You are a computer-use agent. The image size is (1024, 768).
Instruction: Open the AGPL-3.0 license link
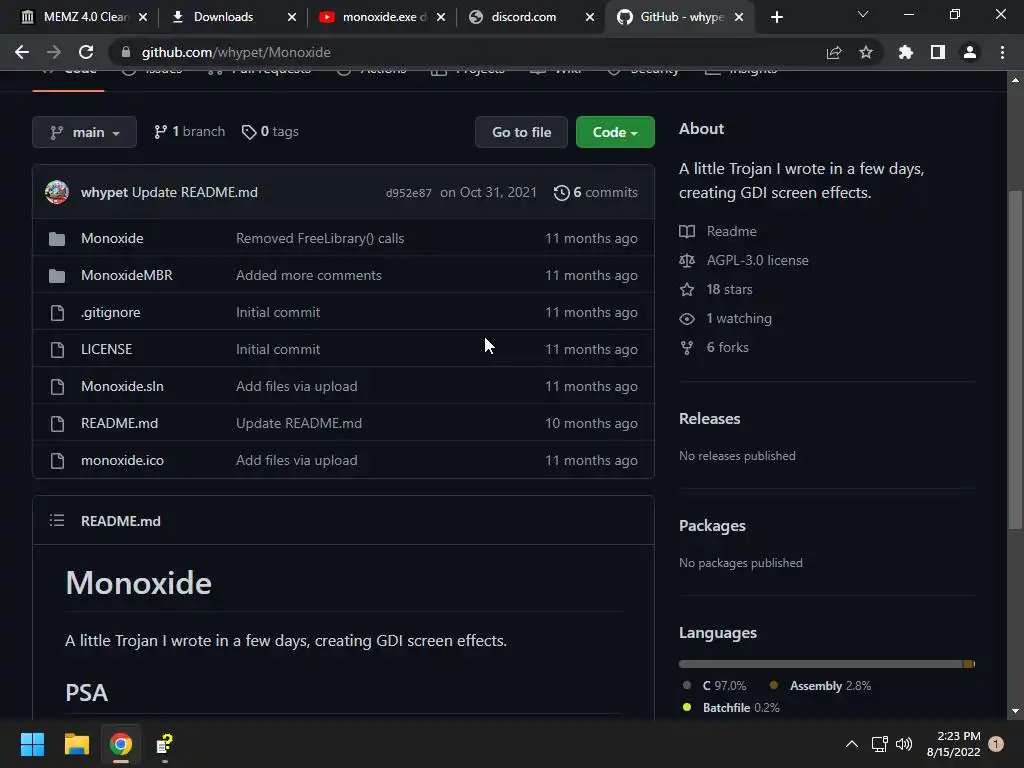(758, 261)
